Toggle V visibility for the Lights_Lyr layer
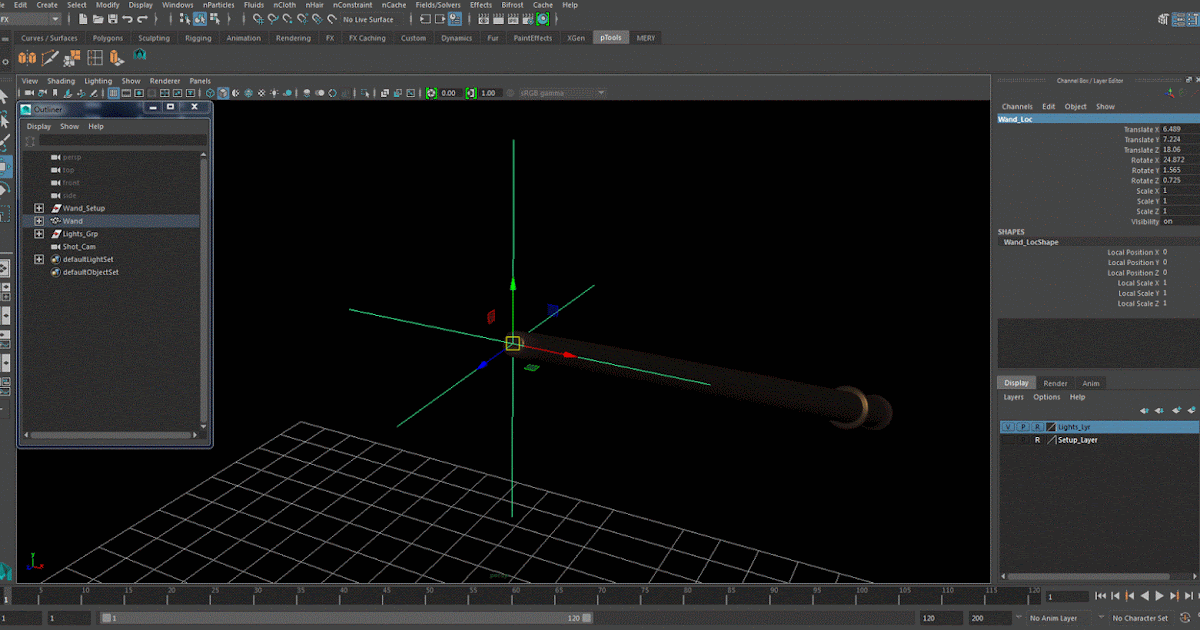The image size is (1200, 630). (x=1008, y=426)
